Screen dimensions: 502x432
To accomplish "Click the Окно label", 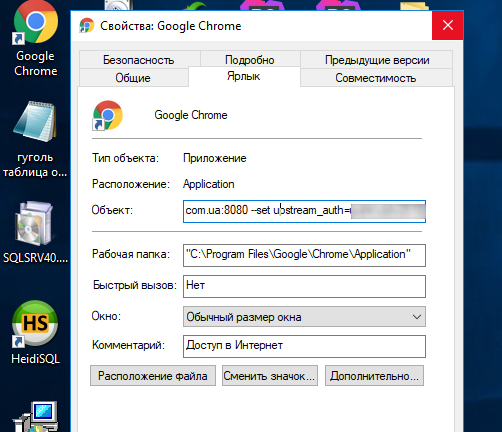I will pos(106,316).
